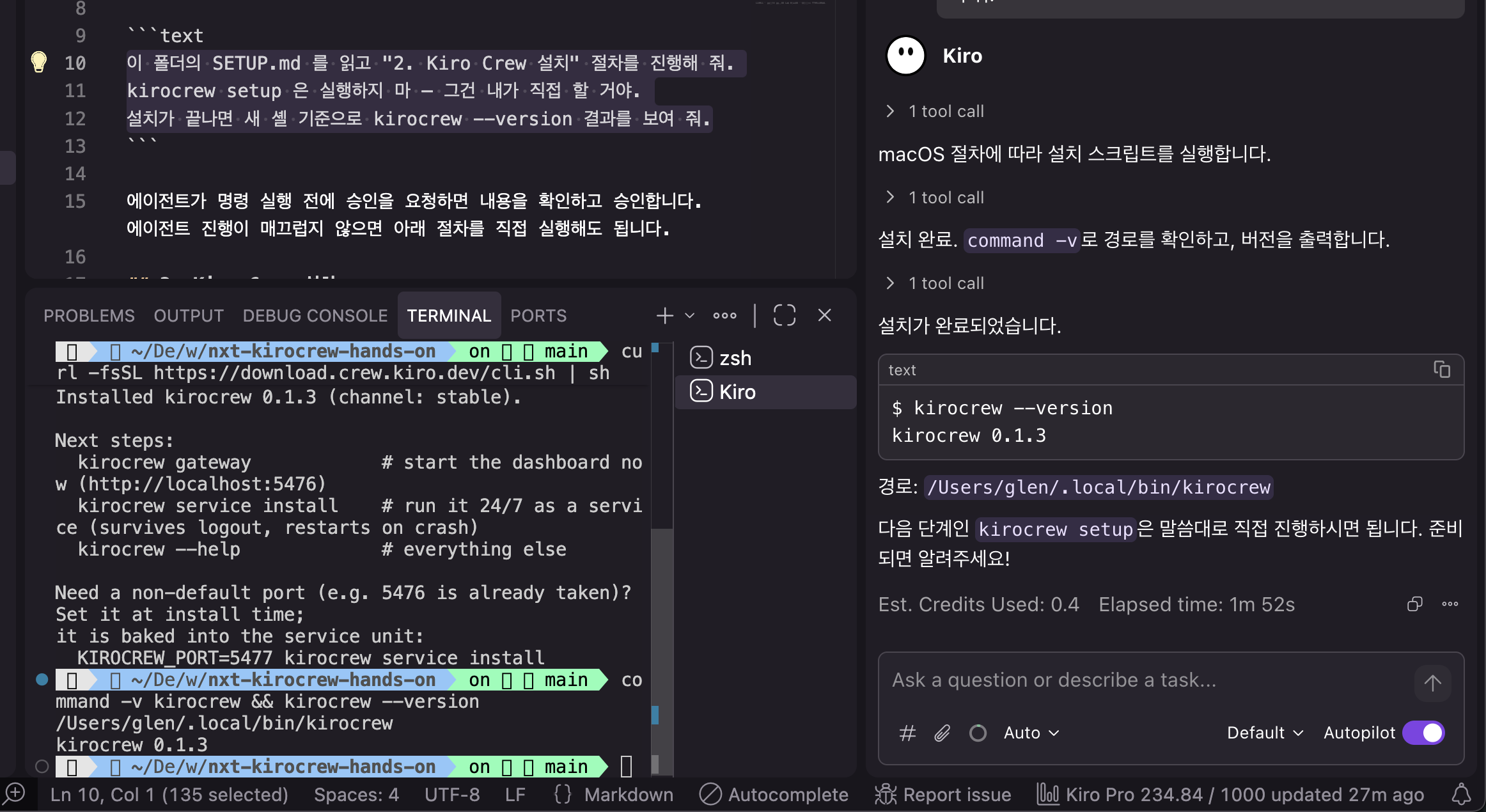Expand the tool call below macOS message
The height and width of the screenshot is (812, 1486).
tap(935, 198)
